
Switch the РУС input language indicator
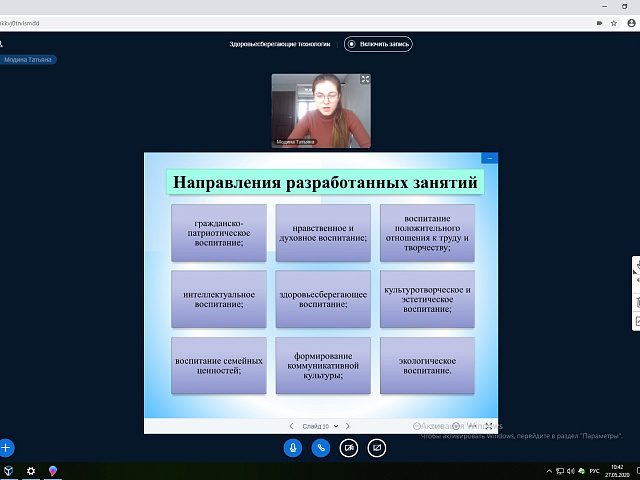click(597, 471)
